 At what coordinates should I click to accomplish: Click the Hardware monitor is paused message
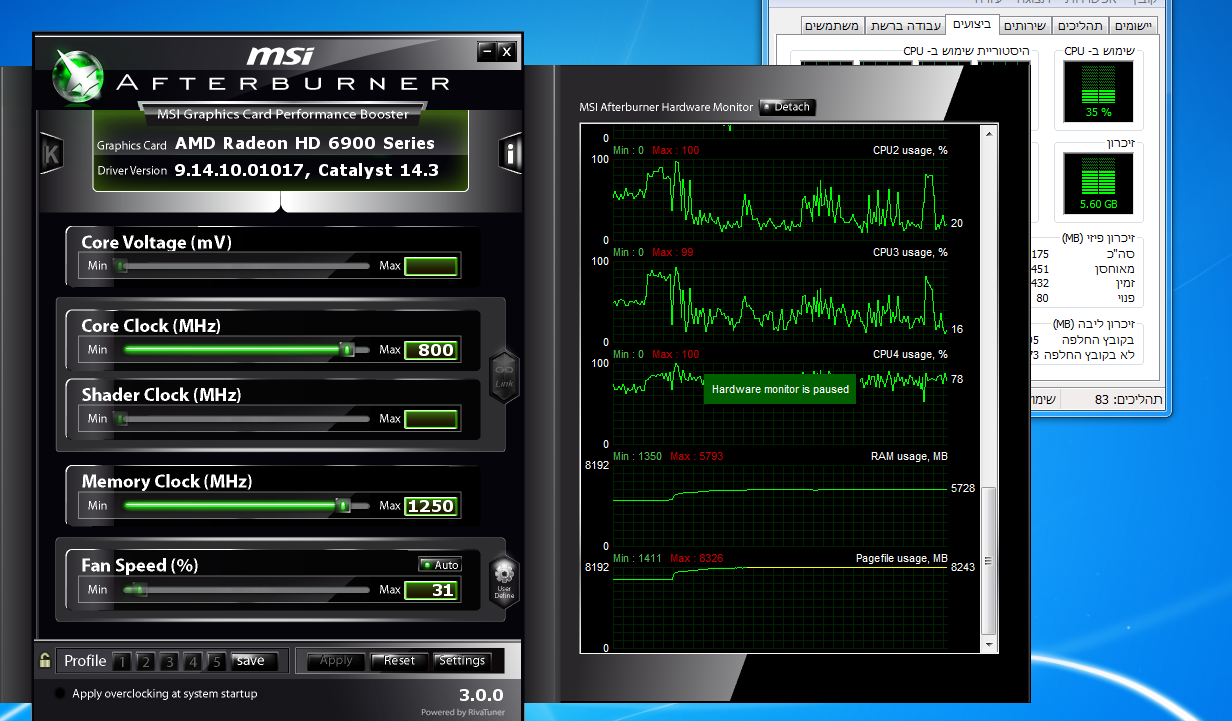[x=780, y=389]
